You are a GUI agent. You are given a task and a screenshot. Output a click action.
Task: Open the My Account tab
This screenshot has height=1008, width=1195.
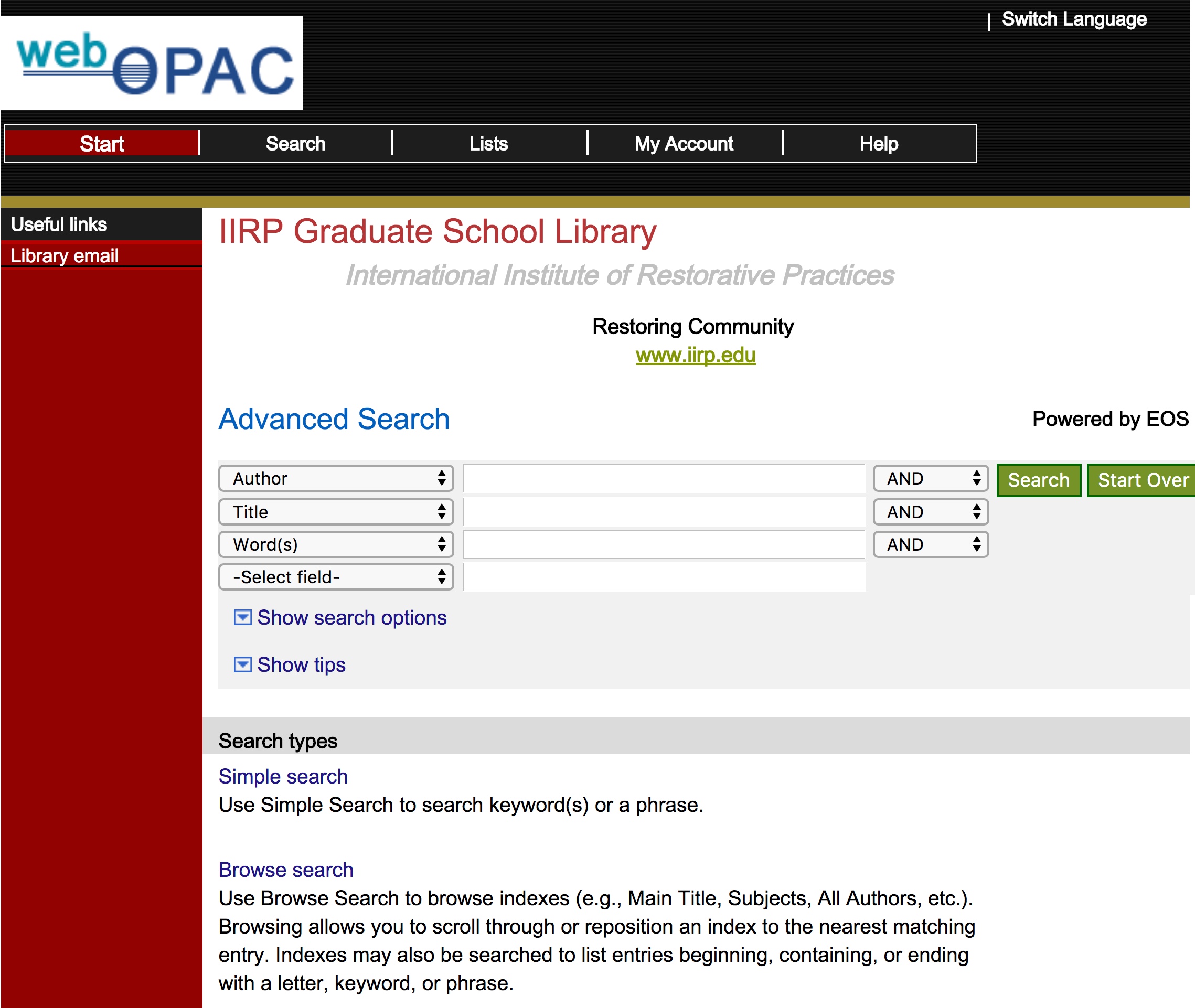684,143
